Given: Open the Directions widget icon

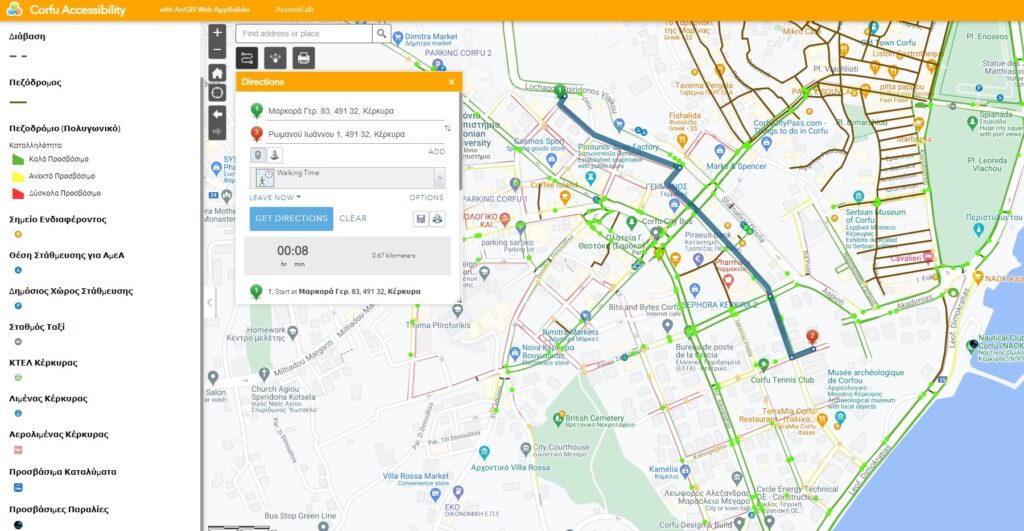Looking at the screenshot, I should (x=247, y=58).
